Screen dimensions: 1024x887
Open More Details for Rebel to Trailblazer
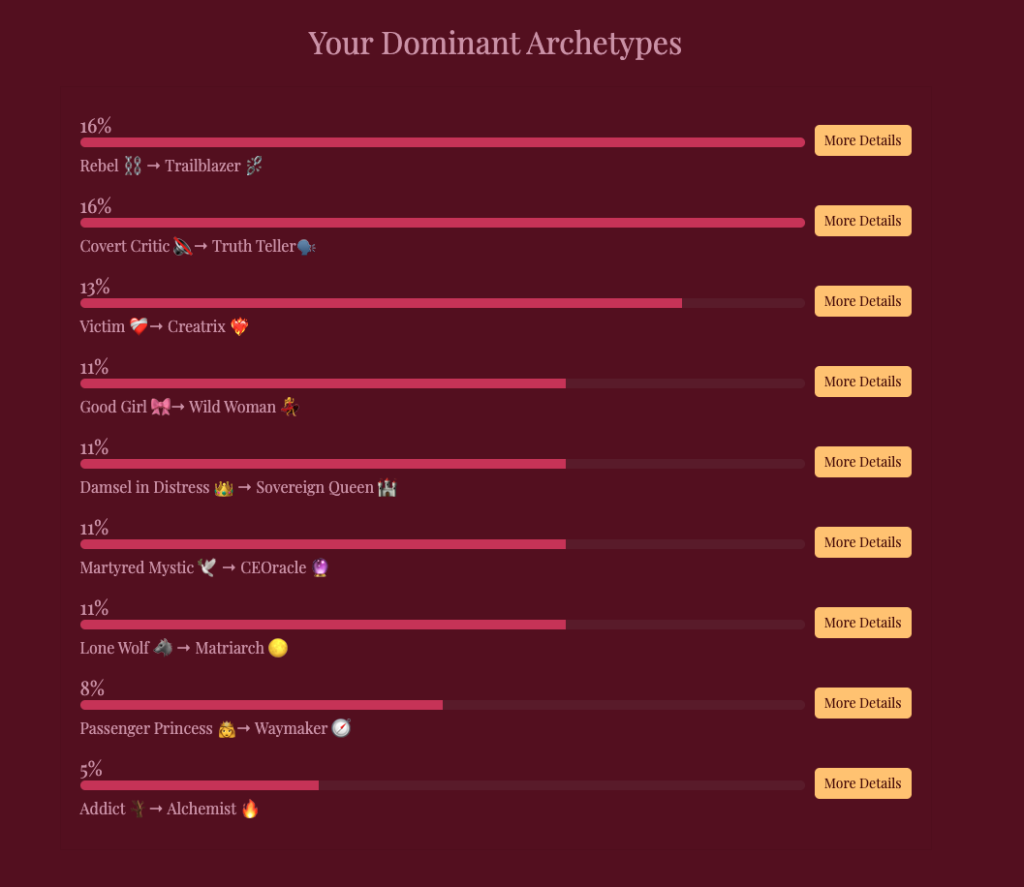click(x=862, y=141)
